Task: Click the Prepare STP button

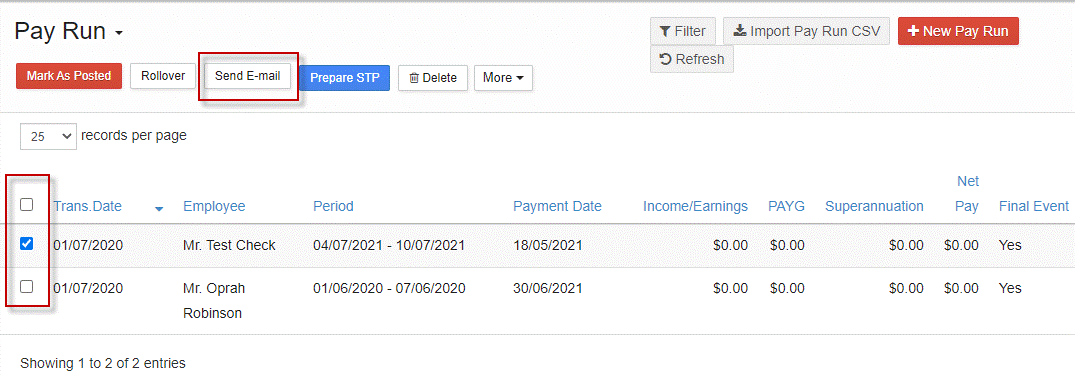Action: pyautogui.click(x=344, y=78)
